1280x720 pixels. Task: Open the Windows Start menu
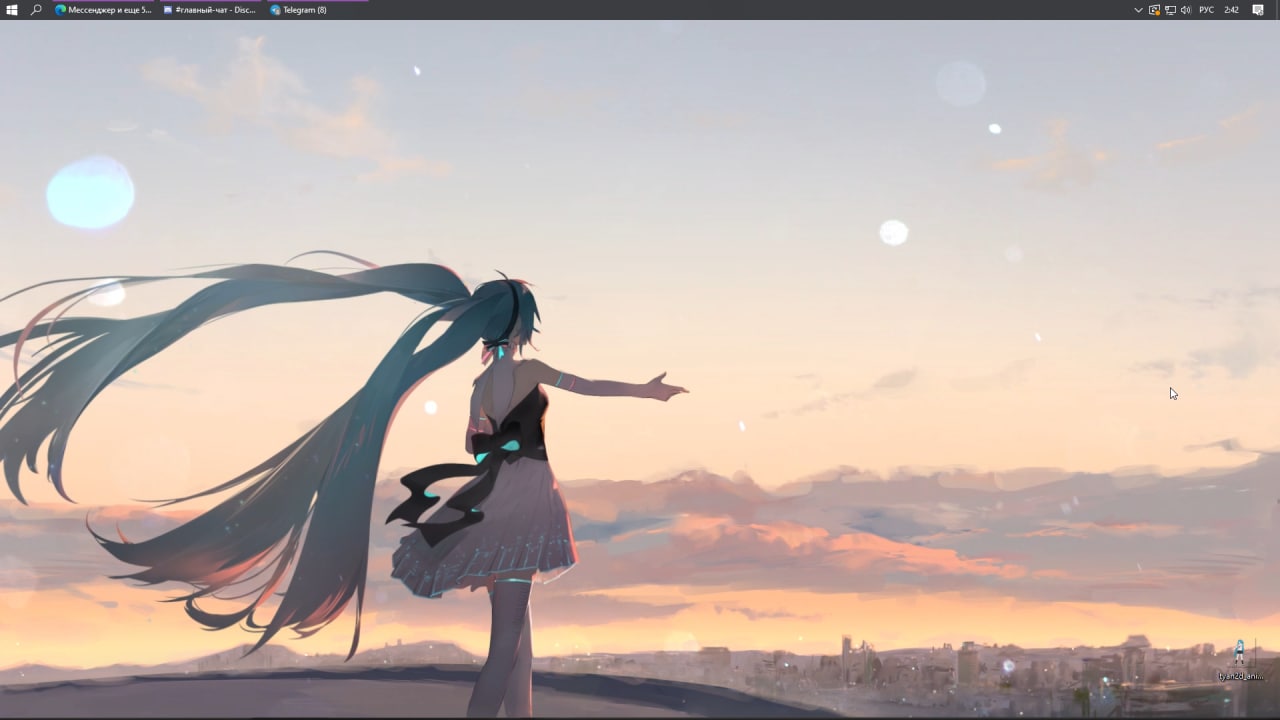[12, 10]
